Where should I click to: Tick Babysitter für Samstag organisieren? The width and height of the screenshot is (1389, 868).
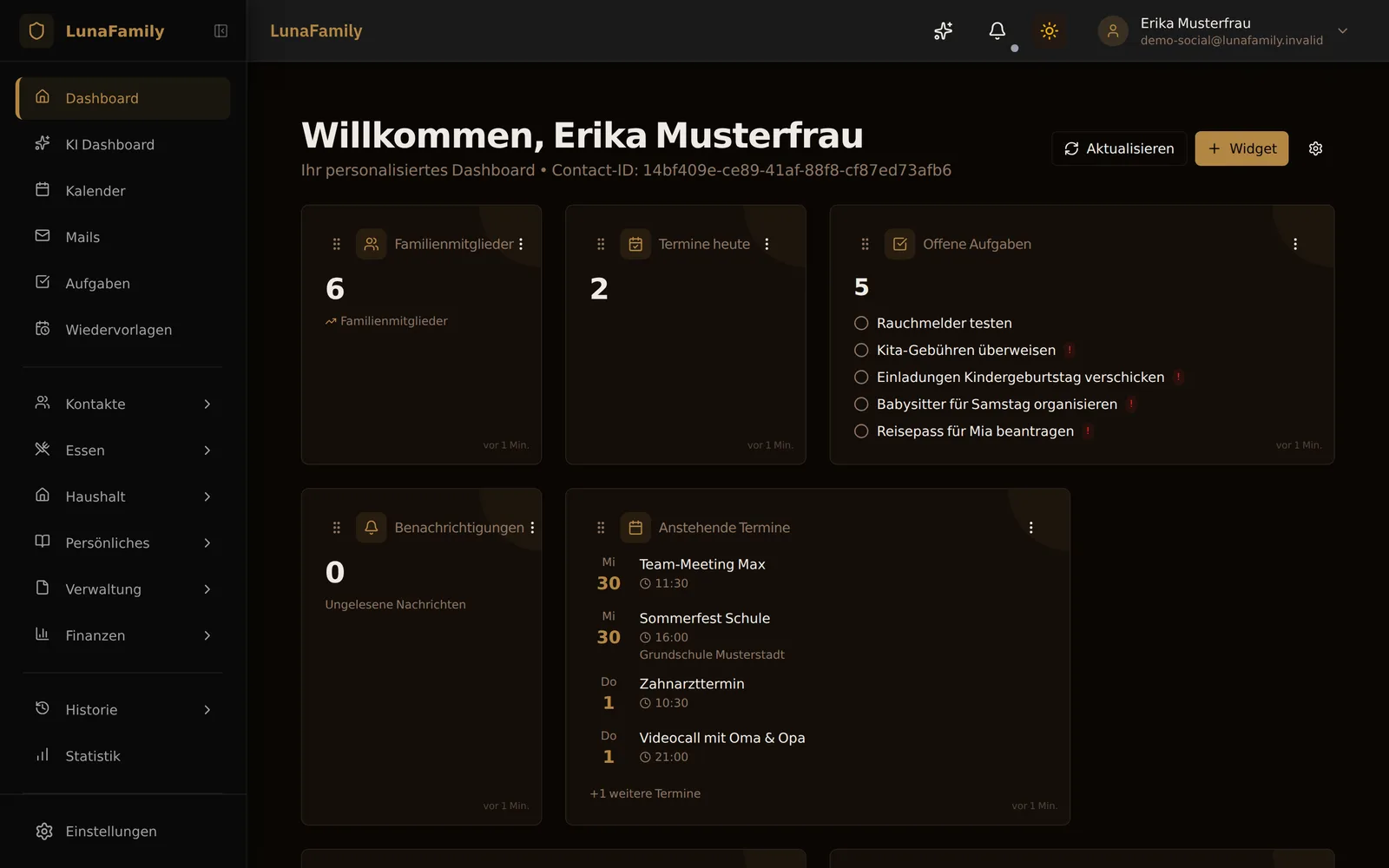[x=861, y=404]
